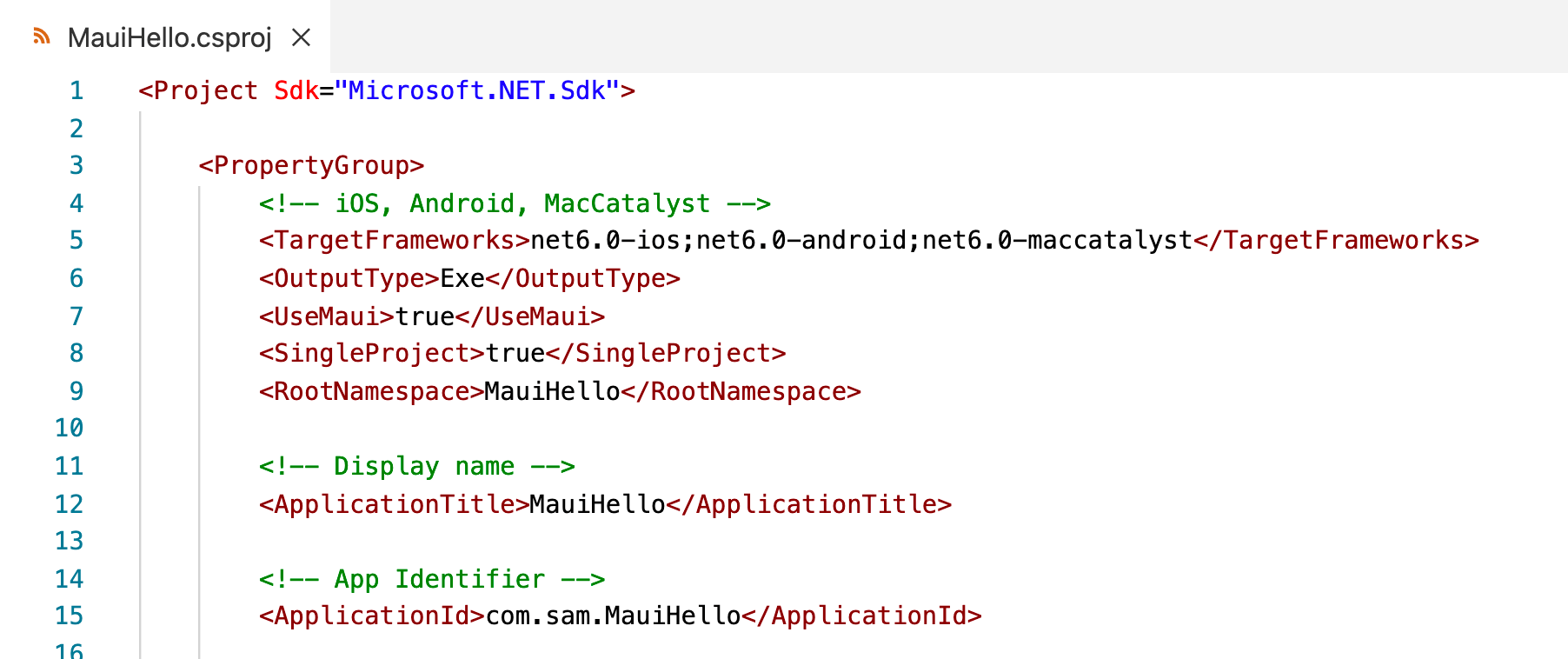This screenshot has width=1568, height=659.
Task: Click line number 10 in the gutter
Action: pyautogui.click(x=70, y=428)
